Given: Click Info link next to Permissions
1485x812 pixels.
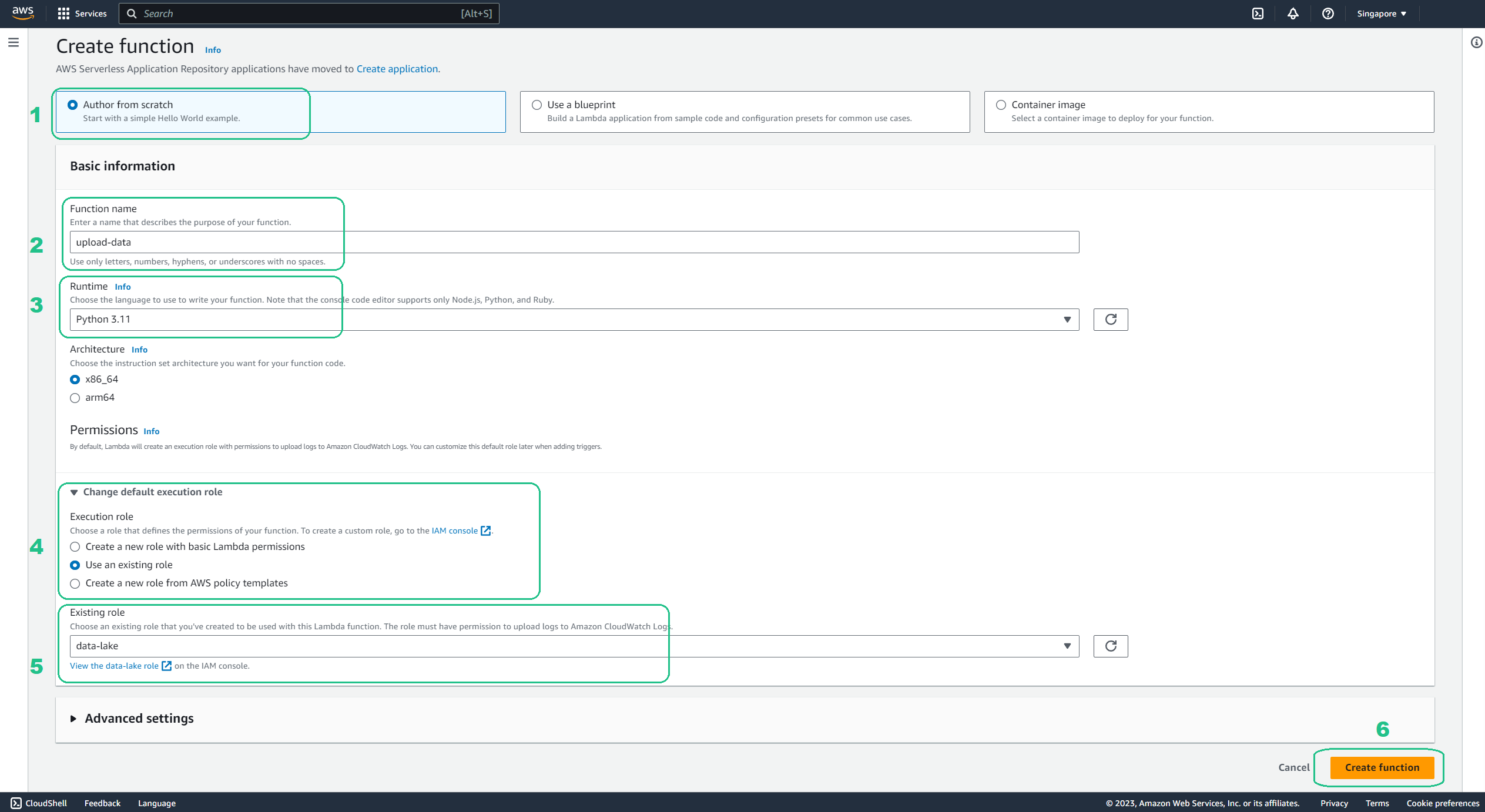Looking at the screenshot, I should click(x=152, y=431).
